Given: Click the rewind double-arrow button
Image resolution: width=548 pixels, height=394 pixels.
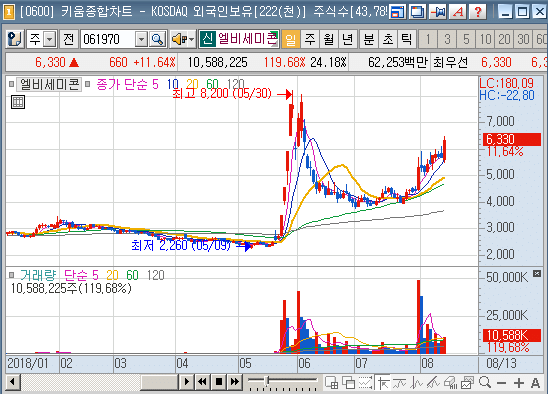Looking at the screenshot, I should 202,381.
